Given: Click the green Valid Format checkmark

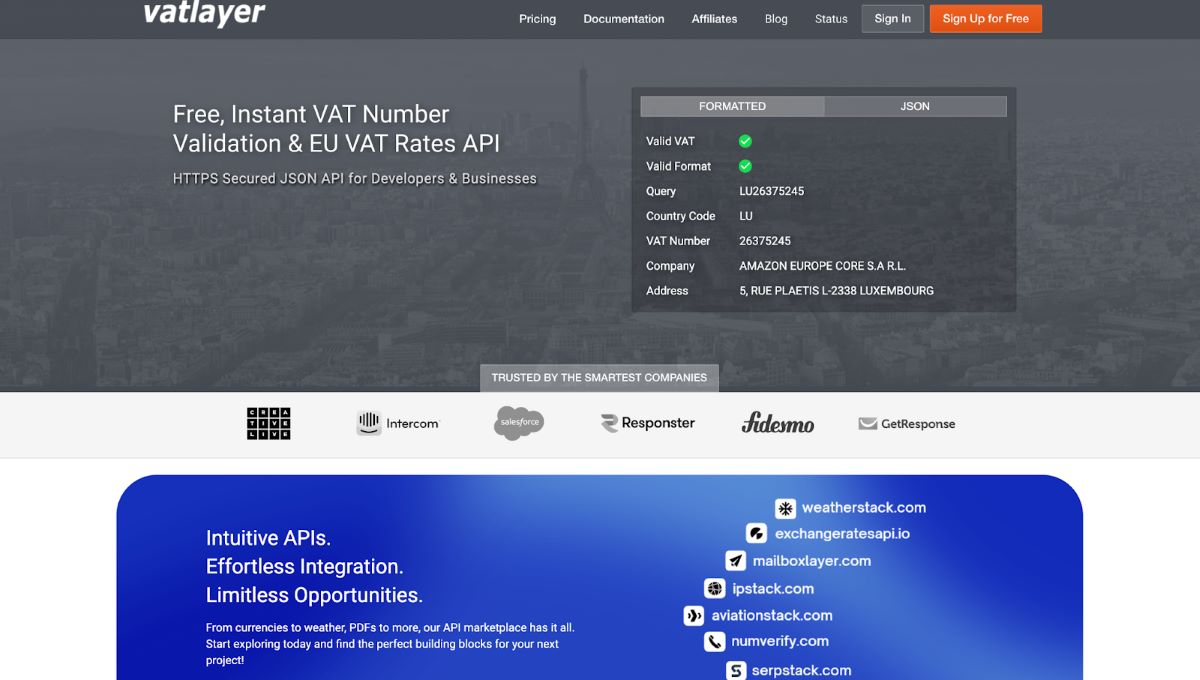Looking at the screenshot, I should click(x=744, y=166).
